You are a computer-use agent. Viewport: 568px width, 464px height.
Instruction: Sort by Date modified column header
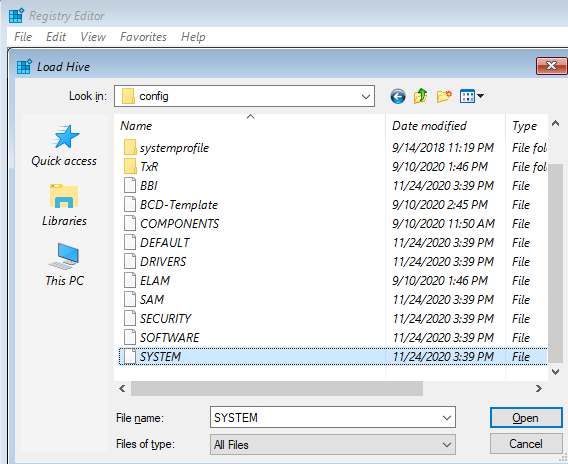[445, 126]
